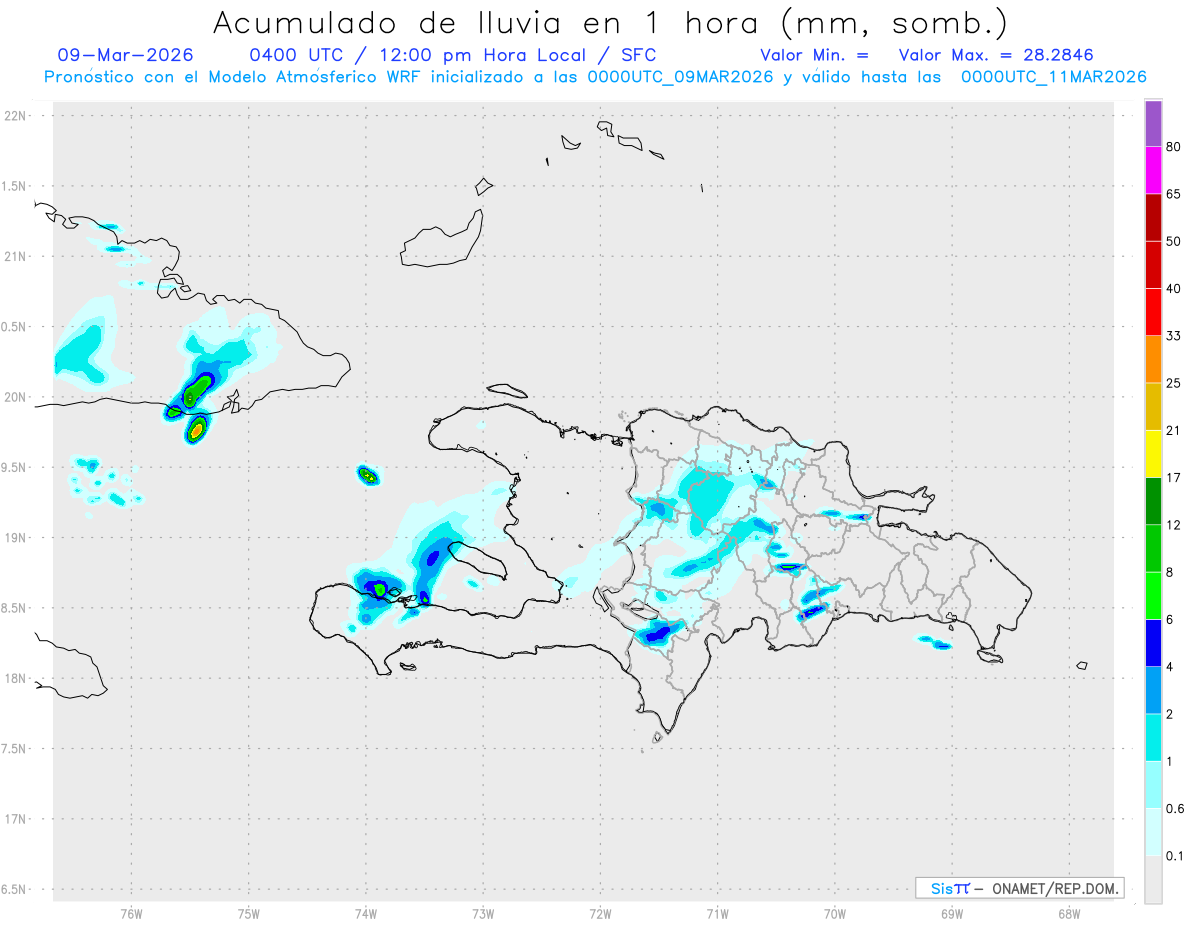The image size is (1200, 927).
Task: Pick the dark red swatch between 50 and 65
Action: click(1153, 217)
